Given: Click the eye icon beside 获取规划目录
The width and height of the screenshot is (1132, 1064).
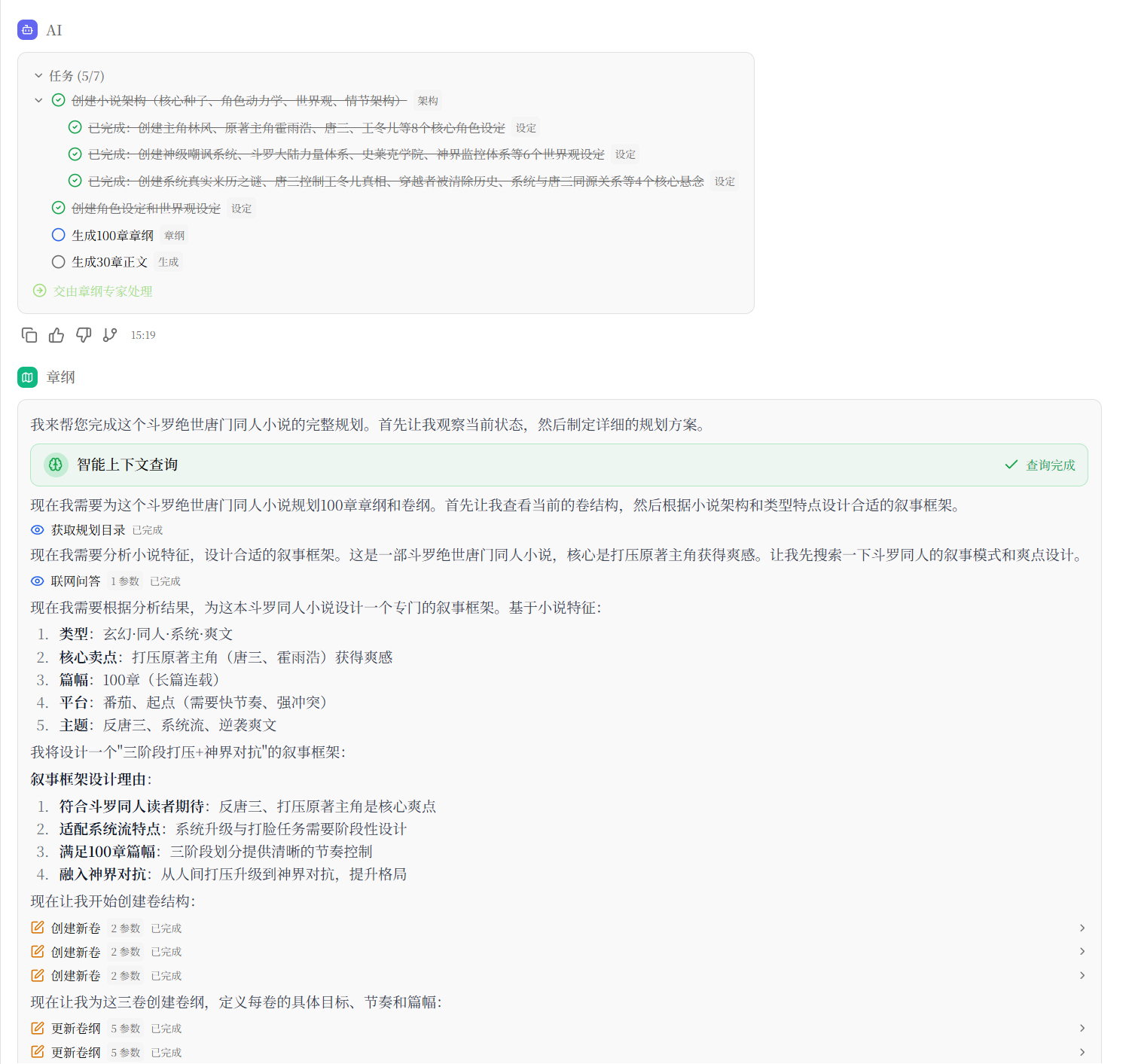Looking at the screenshot, I should pyautogui.click(x=37, y=530).
